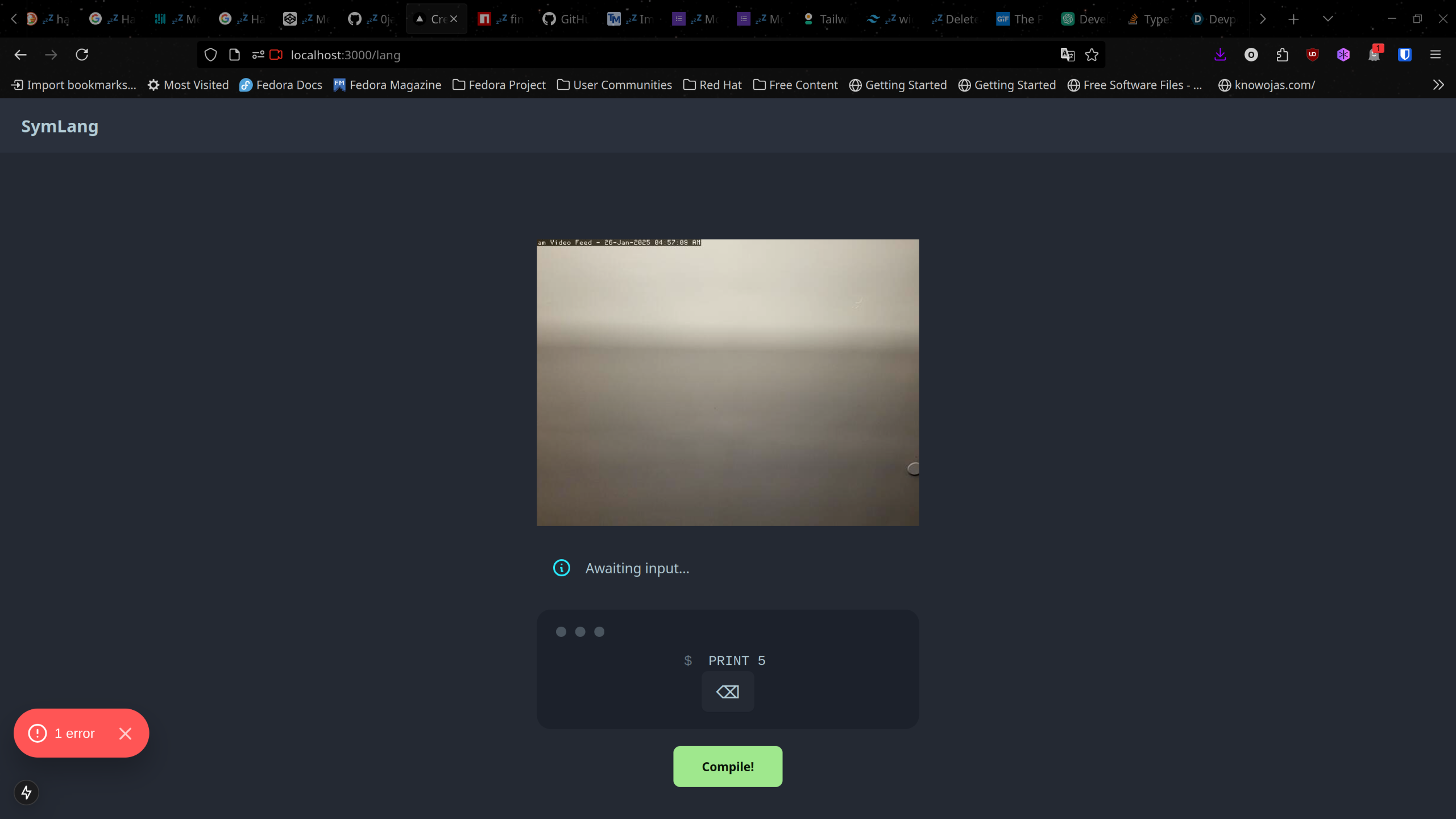Bookmark this page with the star icon
This screenshot has height=819, width=1456.
tap(1092, 55)
